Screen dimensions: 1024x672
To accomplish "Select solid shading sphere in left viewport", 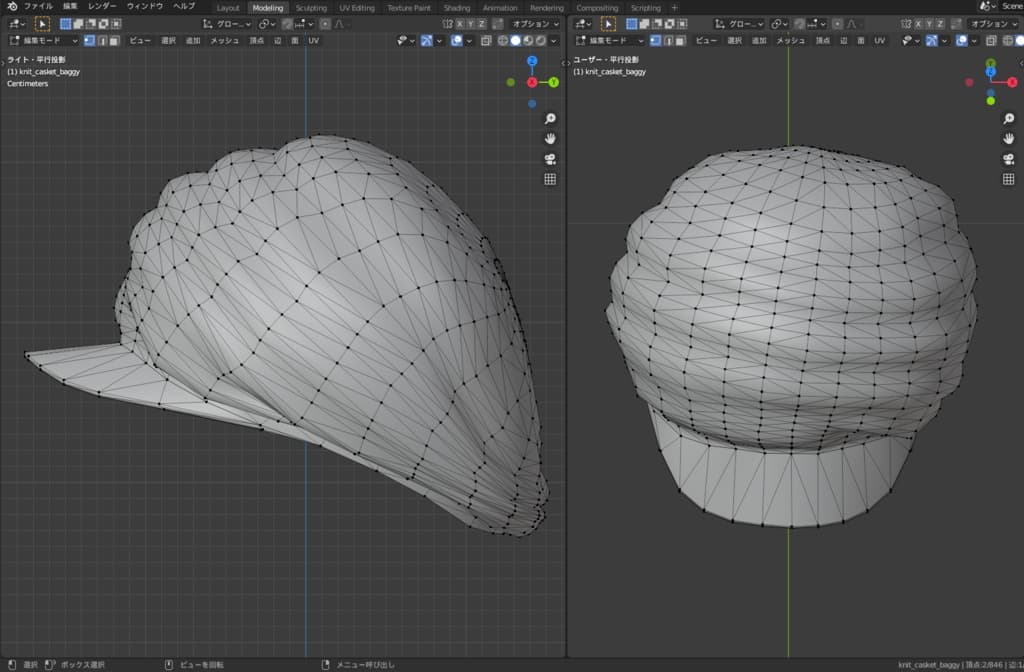I will click(x=516, y=41).
